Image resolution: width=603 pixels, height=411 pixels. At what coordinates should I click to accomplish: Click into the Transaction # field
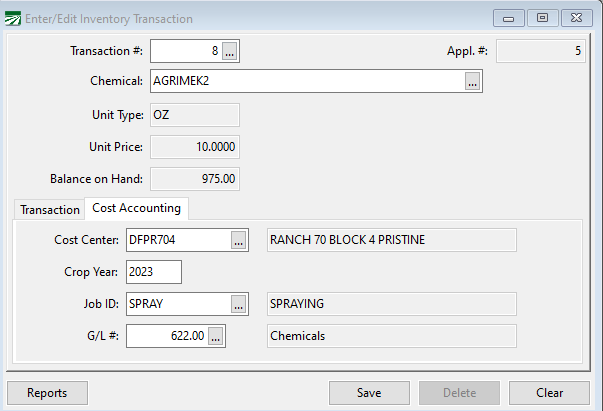tap(185, 50)
